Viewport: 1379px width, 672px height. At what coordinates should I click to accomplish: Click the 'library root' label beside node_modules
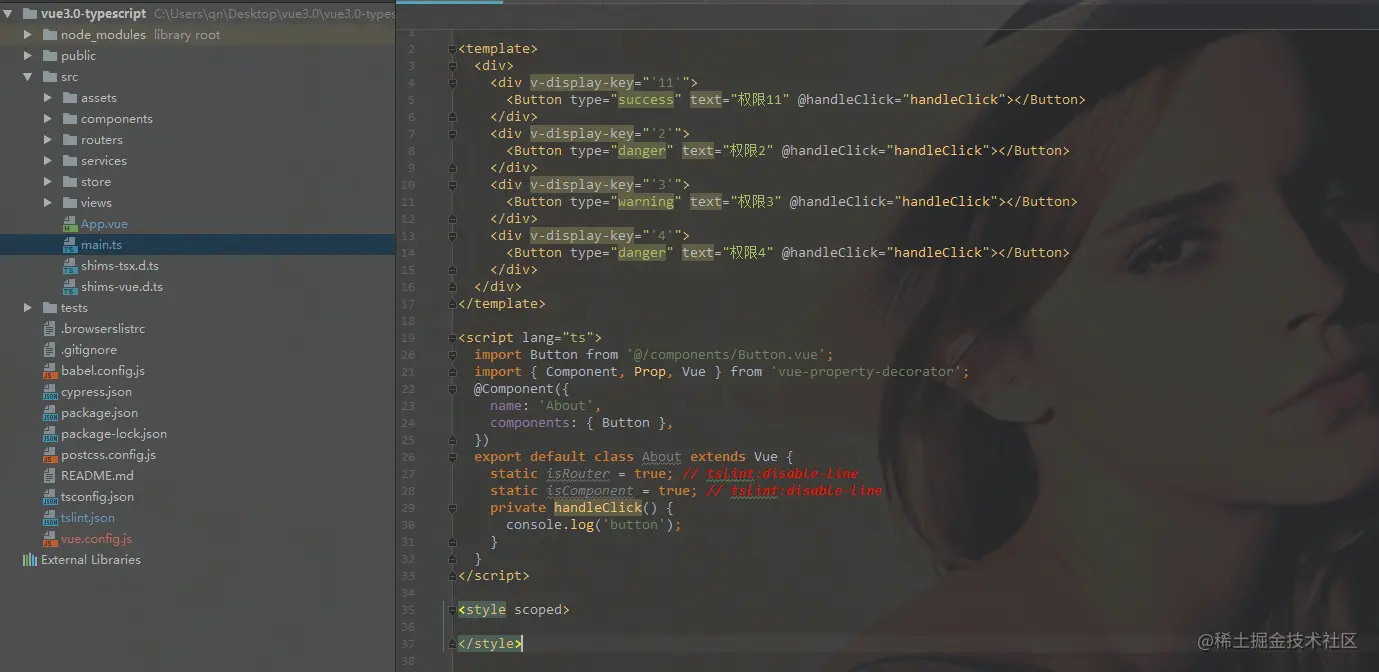[x=187, y=35]
